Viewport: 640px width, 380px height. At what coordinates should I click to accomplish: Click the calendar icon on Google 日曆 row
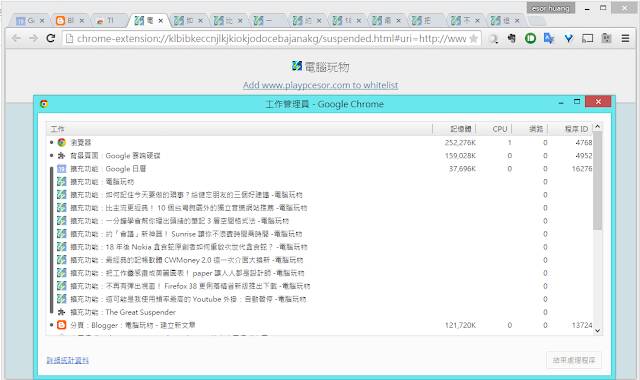point(62,169)
